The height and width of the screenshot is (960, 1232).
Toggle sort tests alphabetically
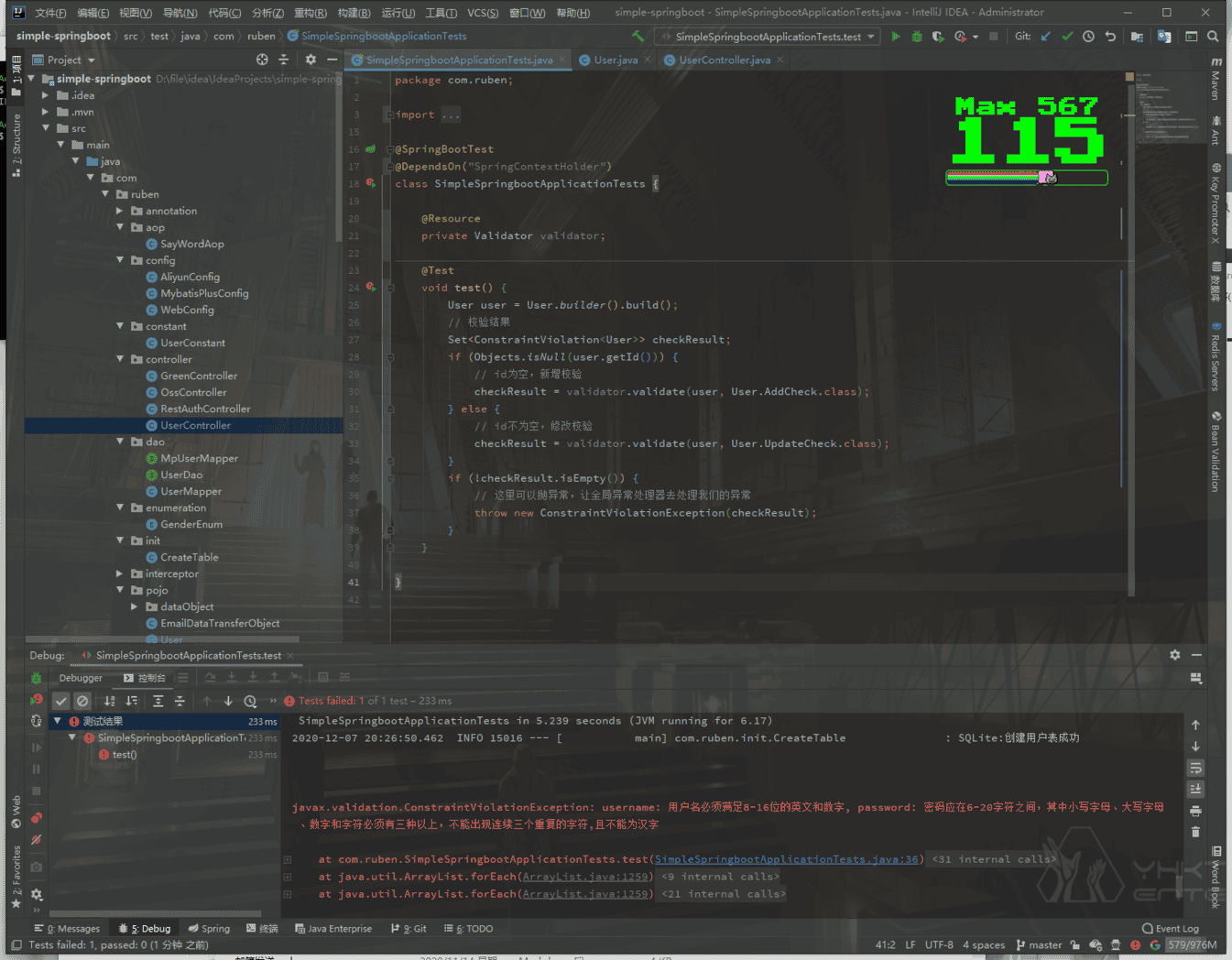110,701
